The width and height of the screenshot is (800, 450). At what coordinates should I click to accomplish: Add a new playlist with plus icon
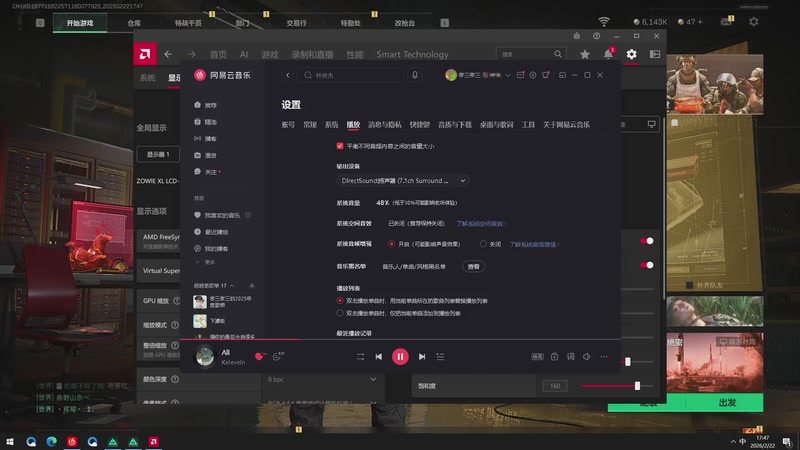click(x=252, y=286)
